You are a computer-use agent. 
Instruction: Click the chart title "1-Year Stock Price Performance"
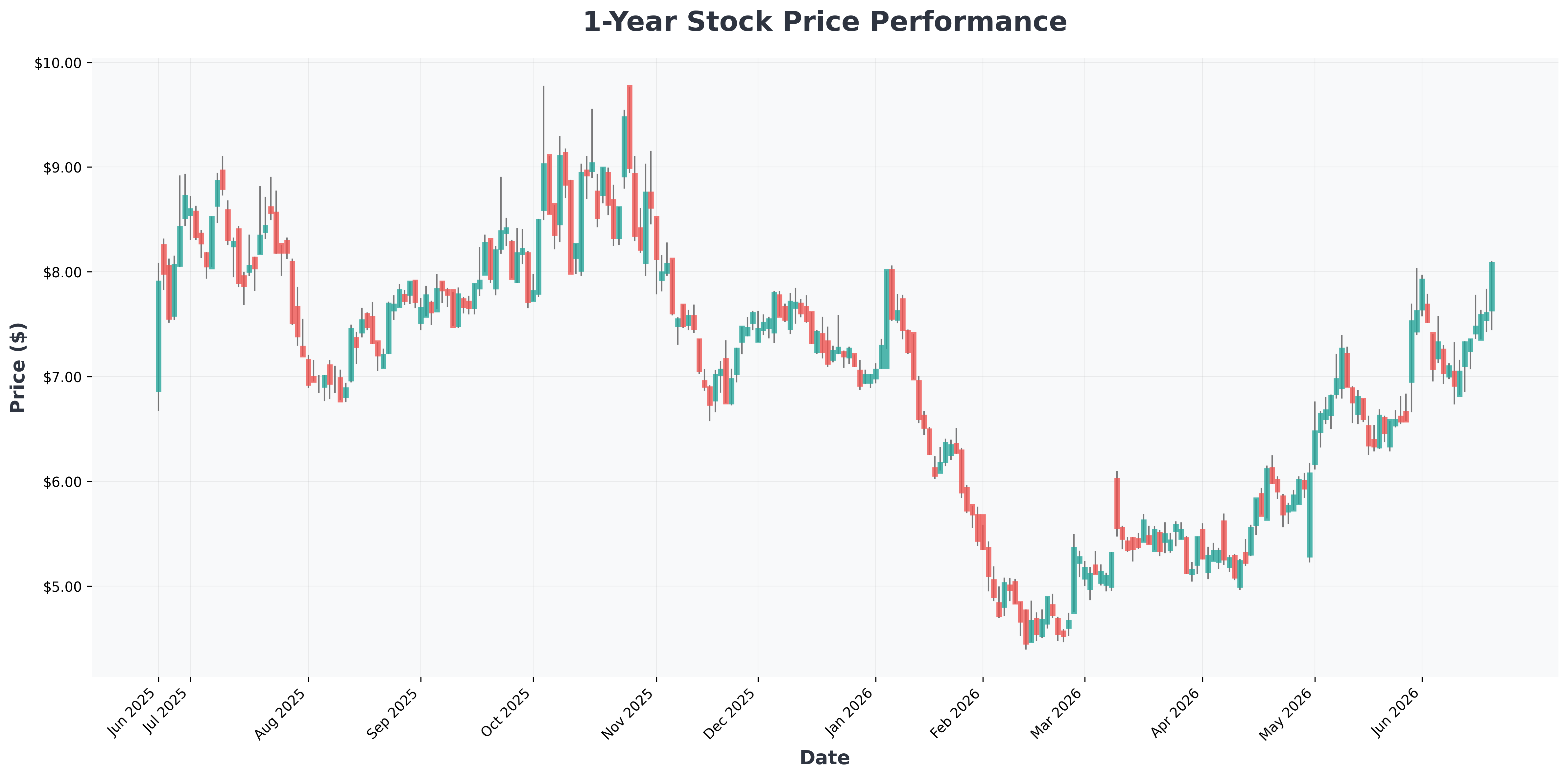tap(825, 22)
